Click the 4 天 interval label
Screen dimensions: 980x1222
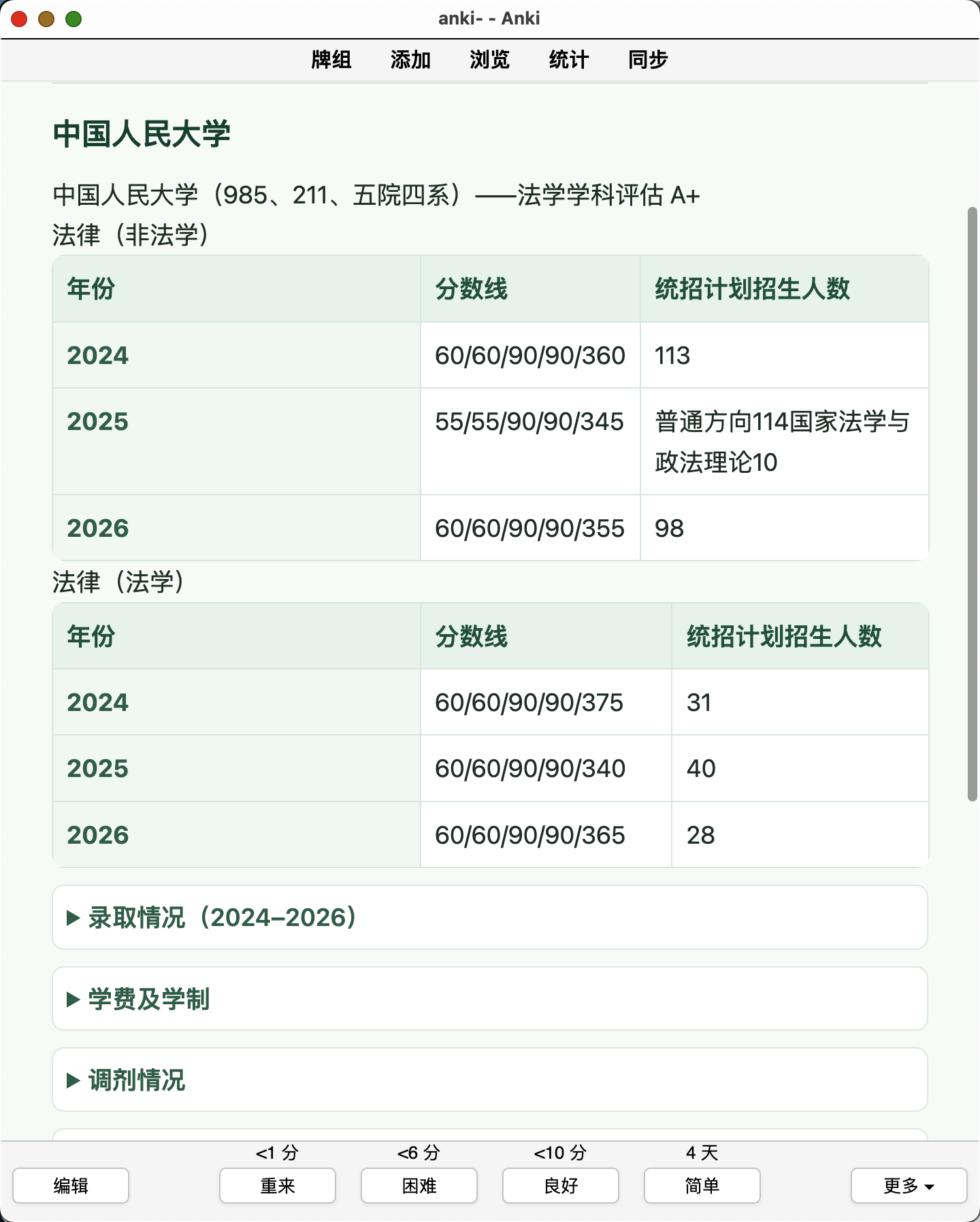[702, 1153]
